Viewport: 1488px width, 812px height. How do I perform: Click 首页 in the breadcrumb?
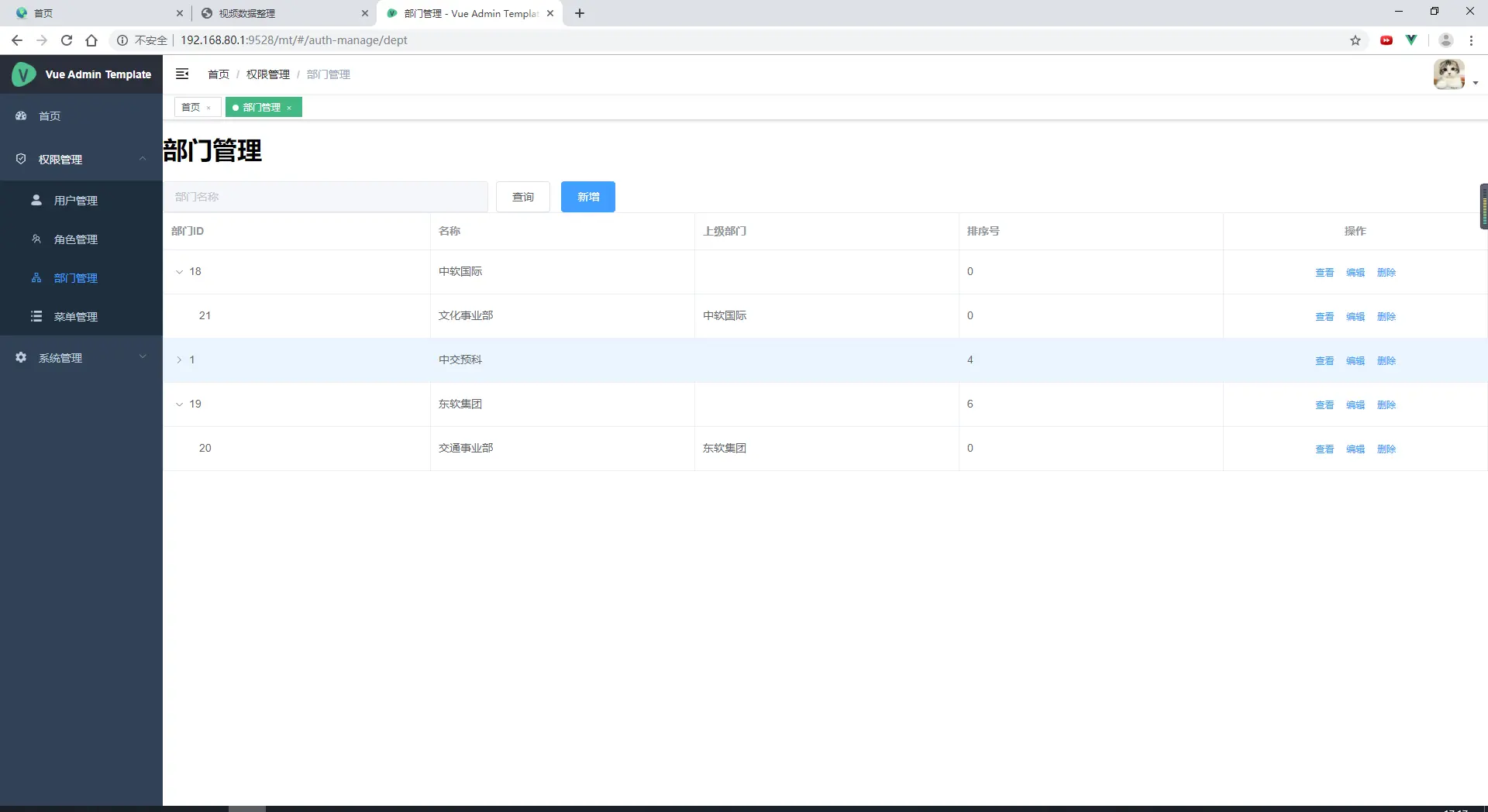pyautogui.click(x=219, y=74)
